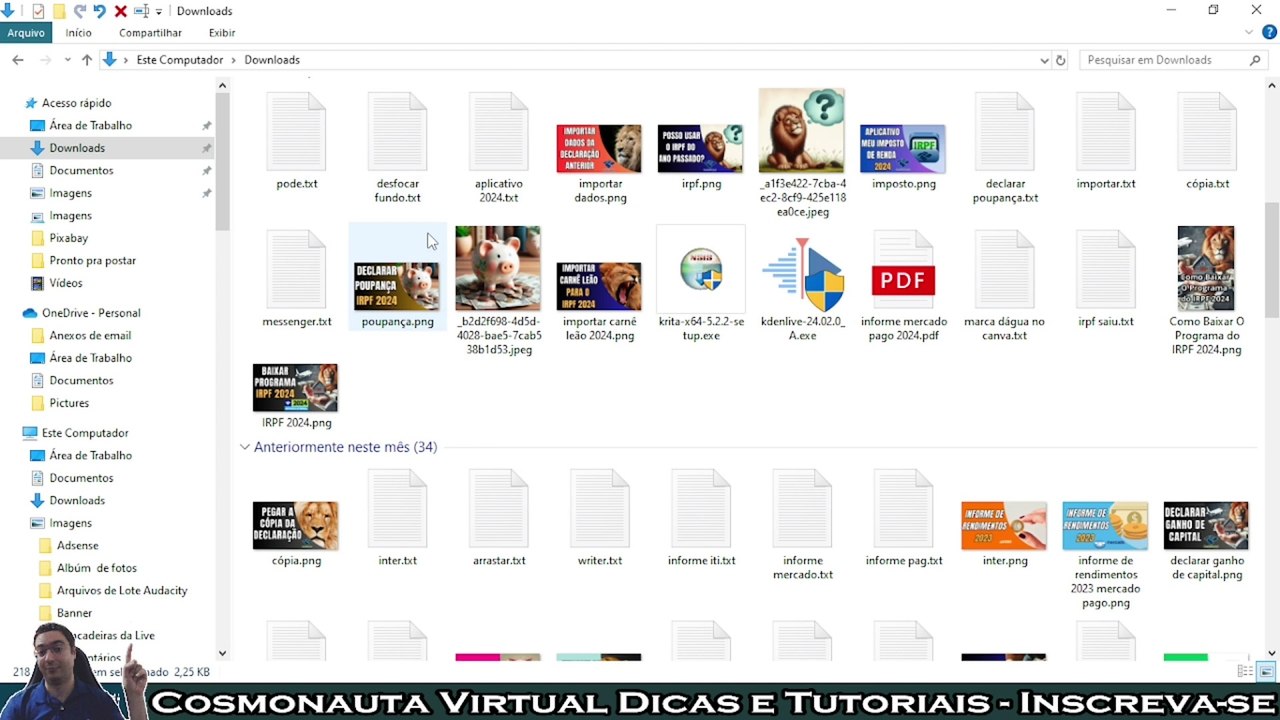The image size is (1280, 720).
Task: Expand the breadcrumb chevron before Este Computador
Action: [x=126, y=60]
